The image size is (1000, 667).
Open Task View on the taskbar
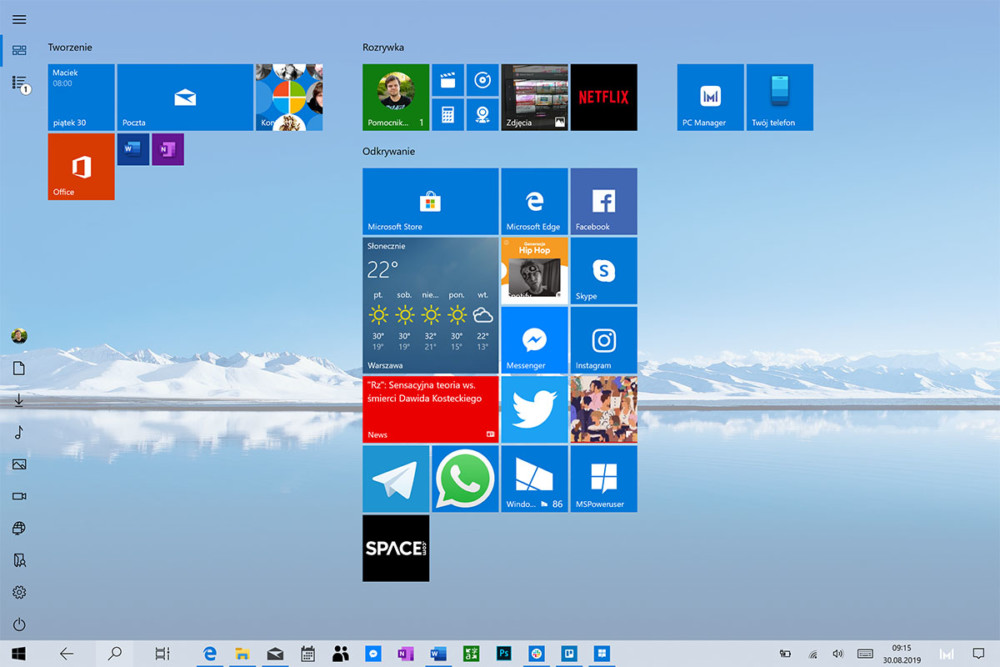tap(163, 654)
